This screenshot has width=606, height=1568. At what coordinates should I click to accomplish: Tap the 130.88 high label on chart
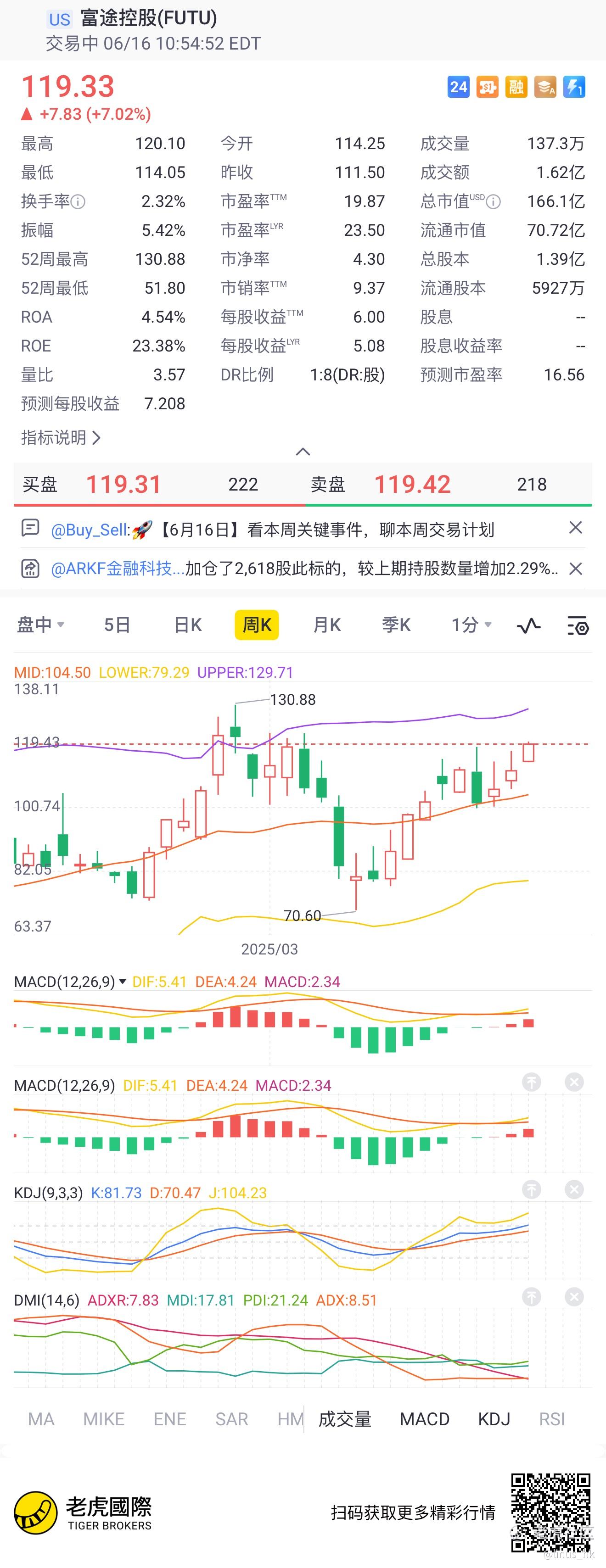[x=292, y=699]
